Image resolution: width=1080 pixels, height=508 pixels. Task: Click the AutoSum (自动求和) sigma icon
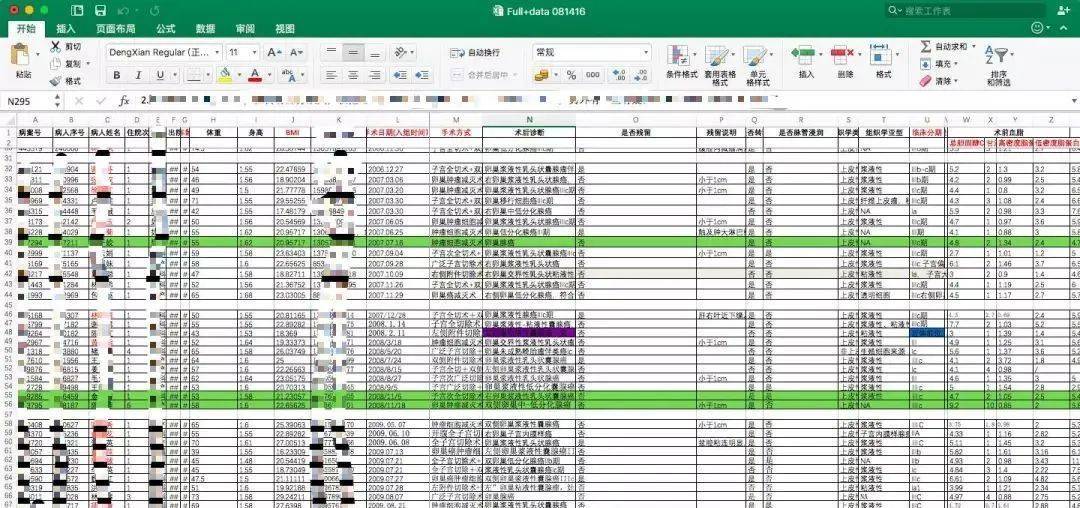coord(925,47)
